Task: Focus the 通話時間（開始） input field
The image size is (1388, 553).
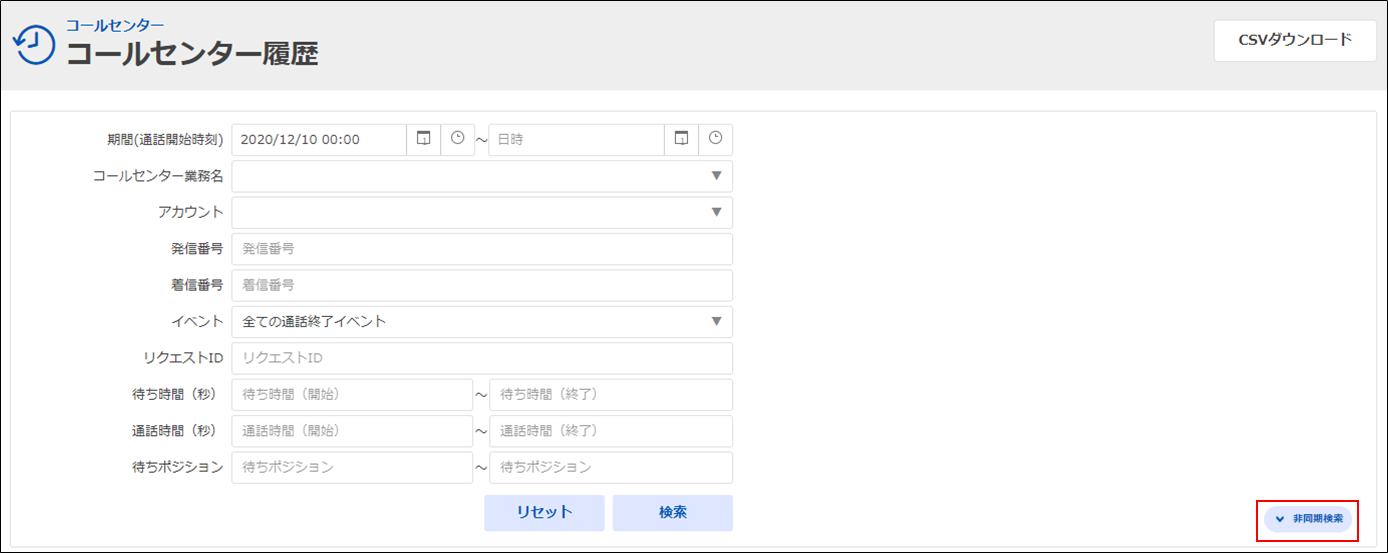Action: [x=352, y=431]
